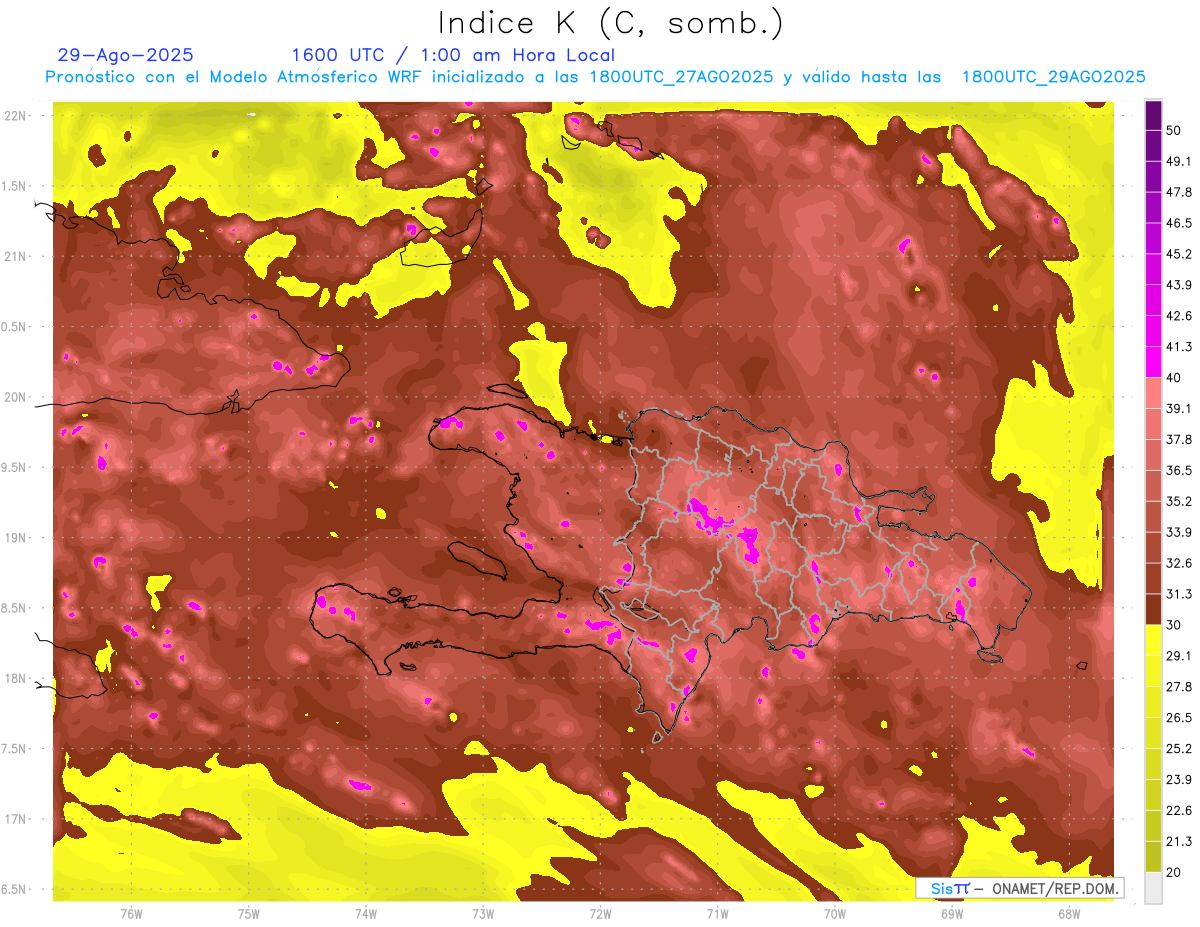Image resolution: width=1200 pixels, height=927 pixels.
Task: Click the legend value '30'
Action: 1174,625
